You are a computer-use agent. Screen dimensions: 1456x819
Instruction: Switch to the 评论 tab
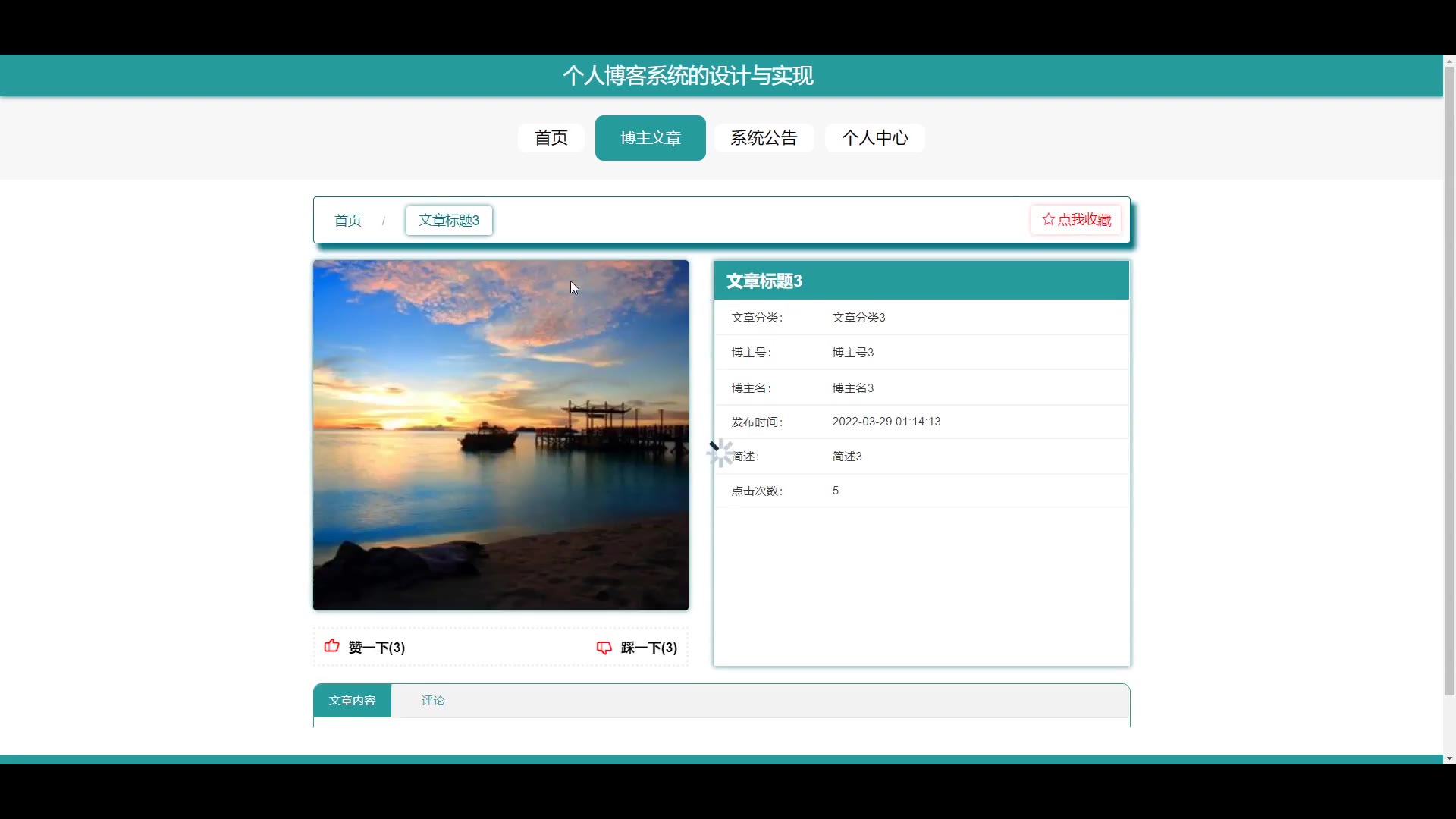433,701
